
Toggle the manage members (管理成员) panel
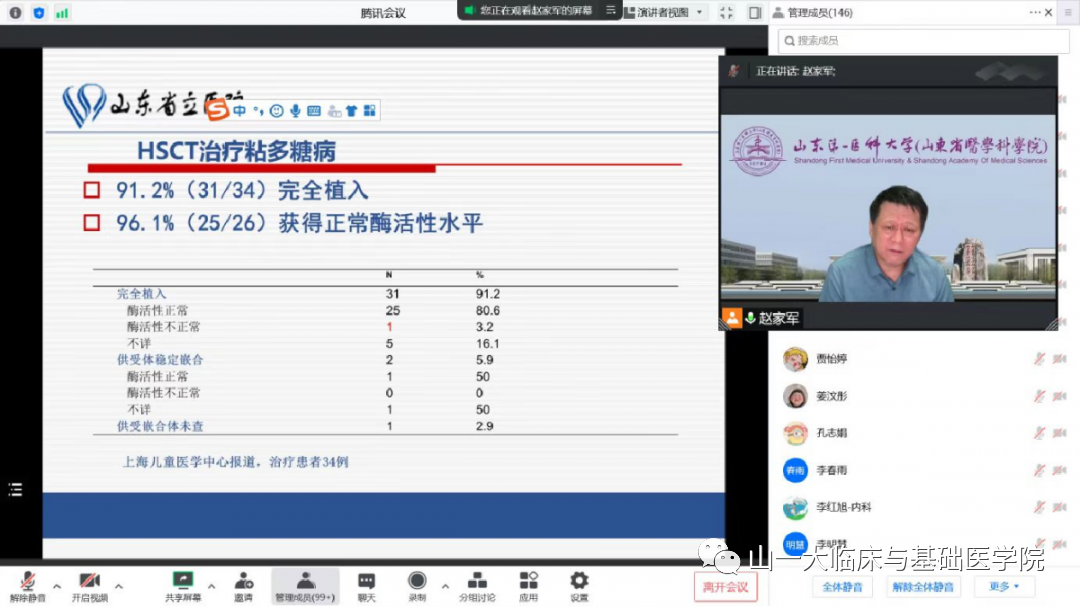(305, 583)
